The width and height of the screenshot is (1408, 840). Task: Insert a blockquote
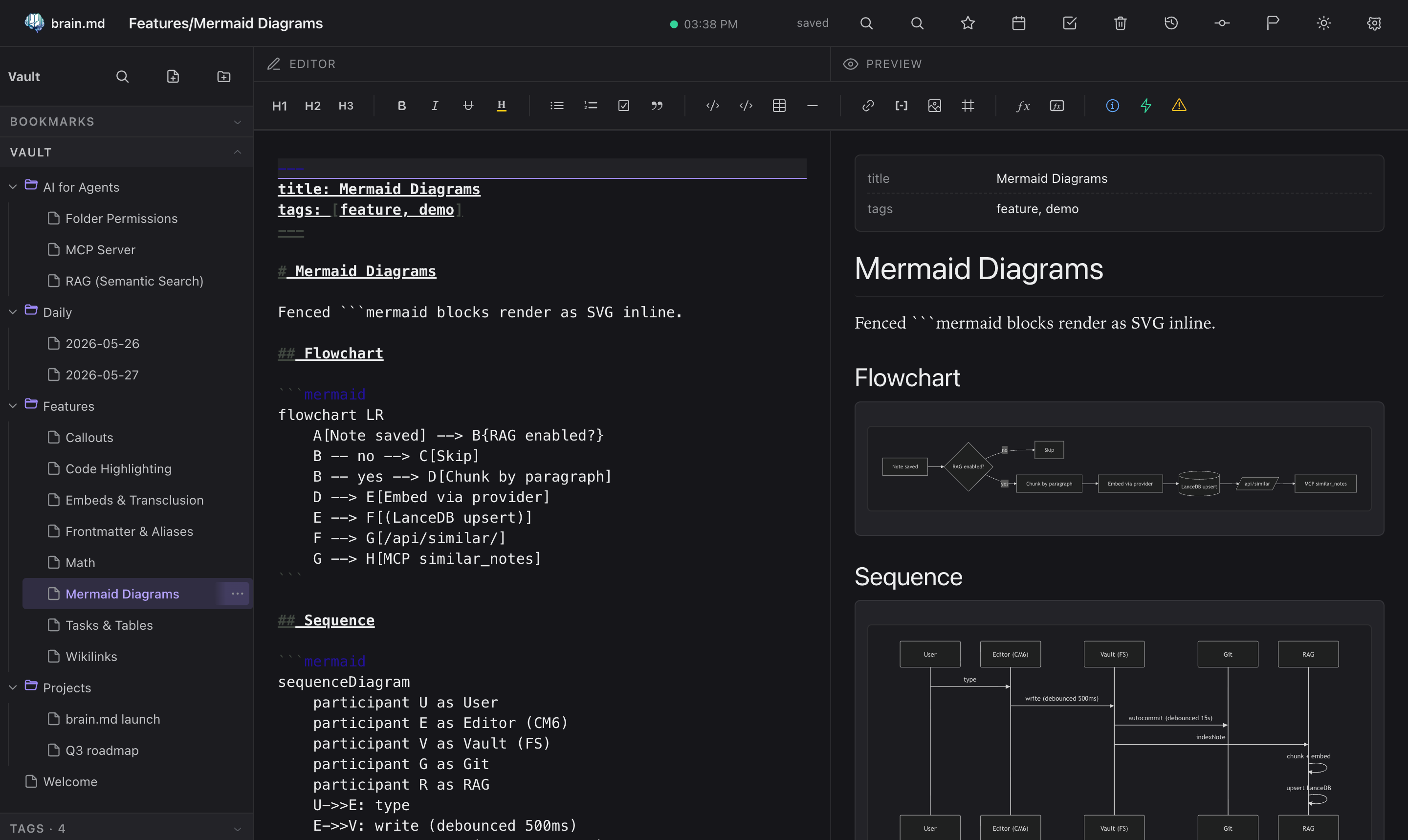[657, 106]
